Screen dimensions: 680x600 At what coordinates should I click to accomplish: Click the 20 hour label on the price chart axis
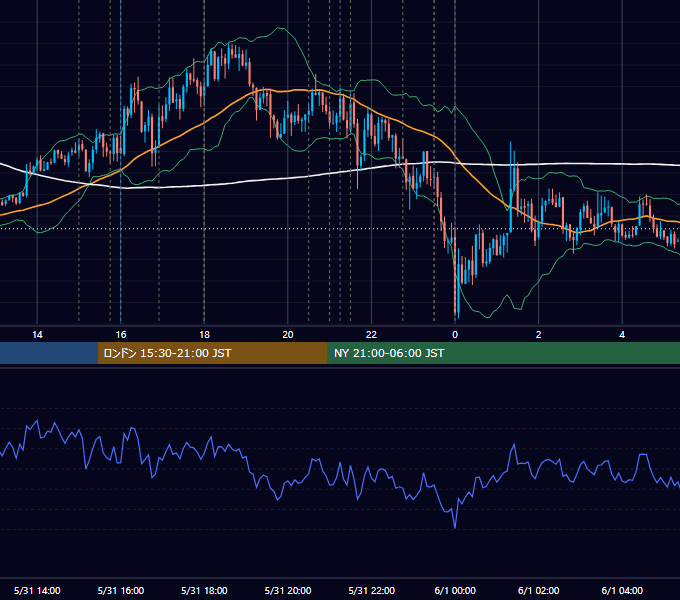[288, 335]
